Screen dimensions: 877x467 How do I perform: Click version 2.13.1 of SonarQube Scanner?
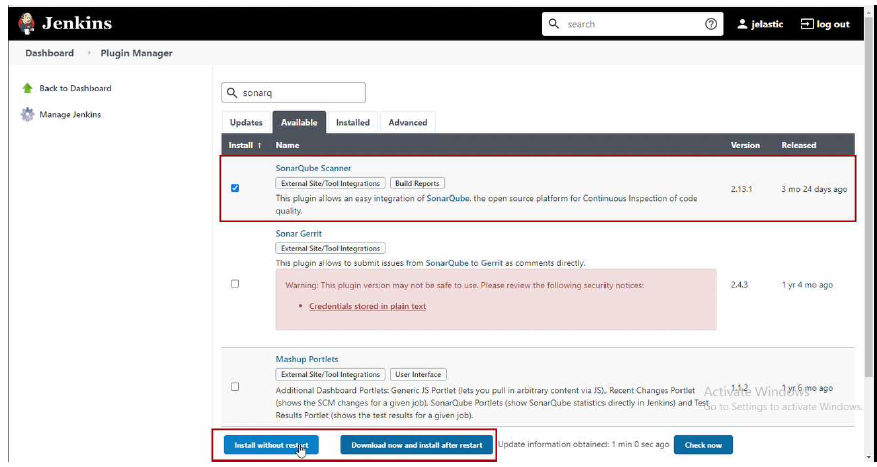coord(741,189)
